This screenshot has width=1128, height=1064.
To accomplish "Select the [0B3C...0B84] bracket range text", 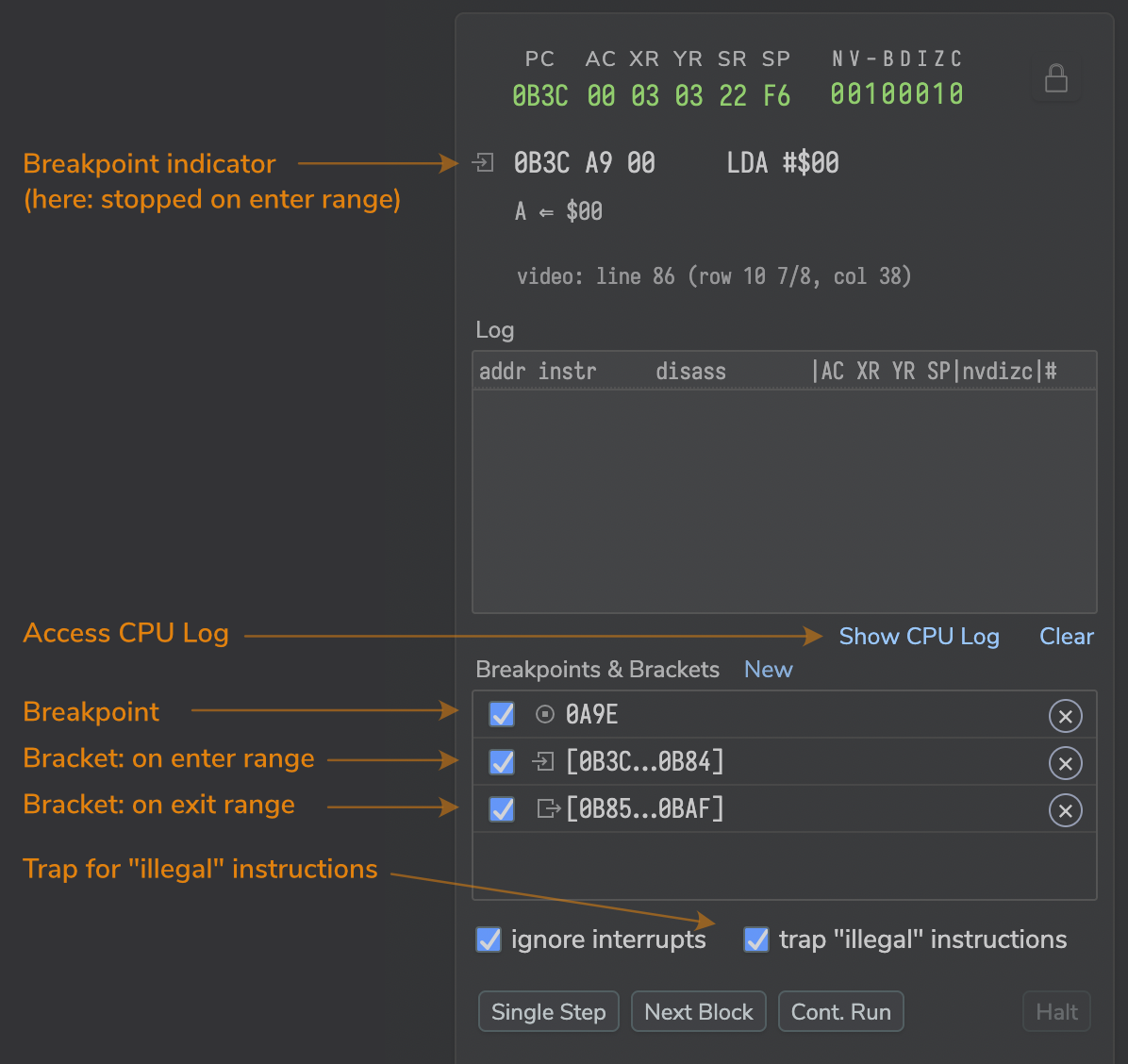I will tap(644, 762).
